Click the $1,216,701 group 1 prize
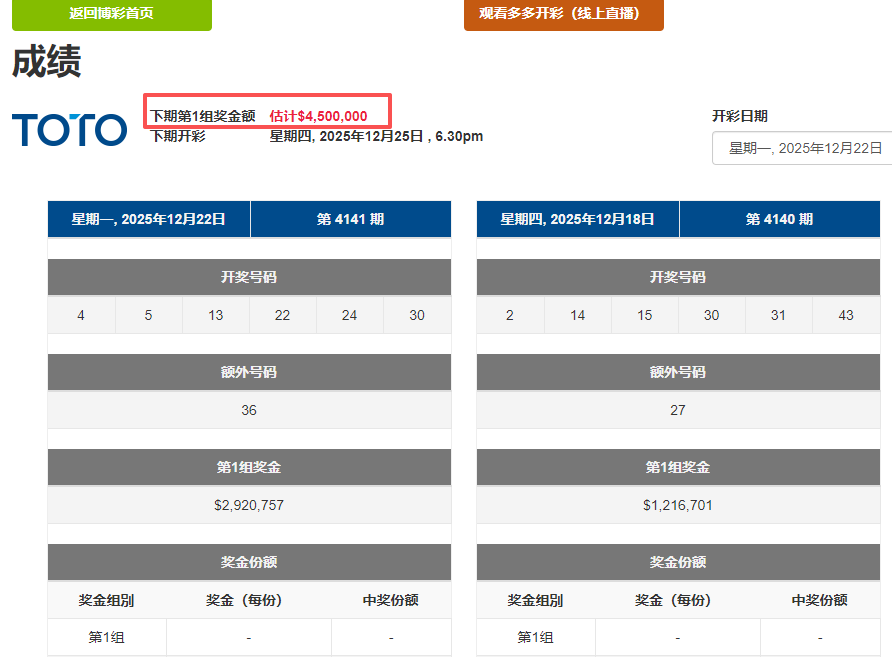Image resolution: width=892 pixels, height=657 pixels. coord(678,505)
